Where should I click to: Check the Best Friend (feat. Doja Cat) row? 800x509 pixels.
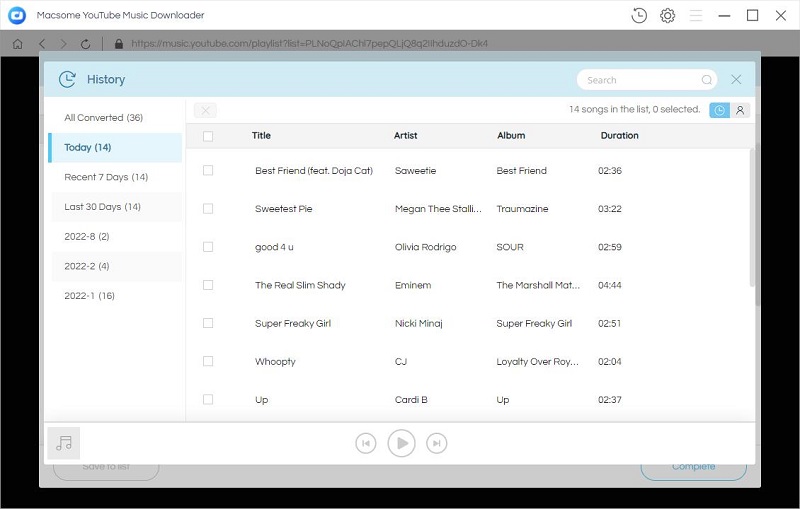208,170
